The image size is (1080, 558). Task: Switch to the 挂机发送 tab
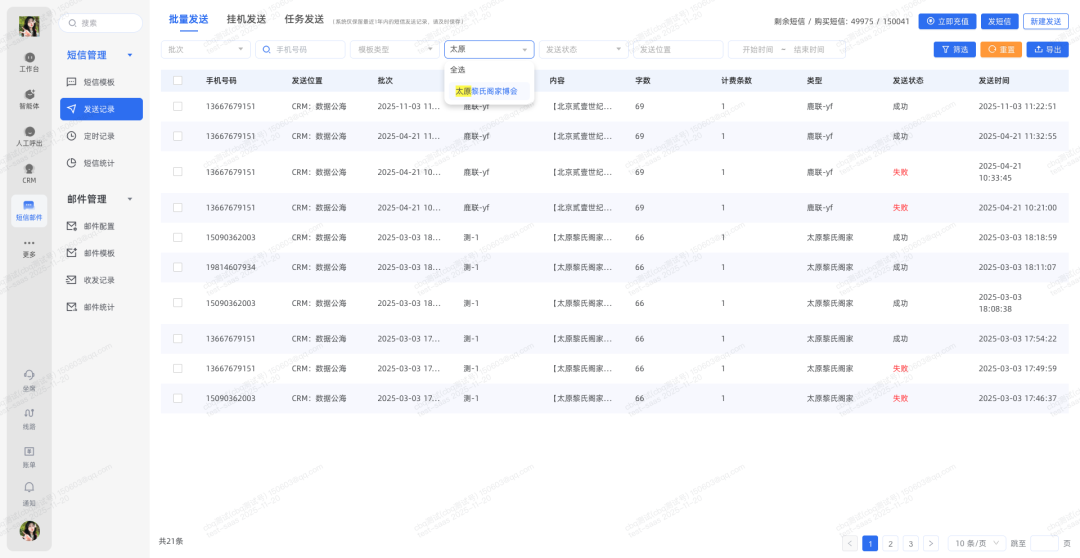coord(246,19)
